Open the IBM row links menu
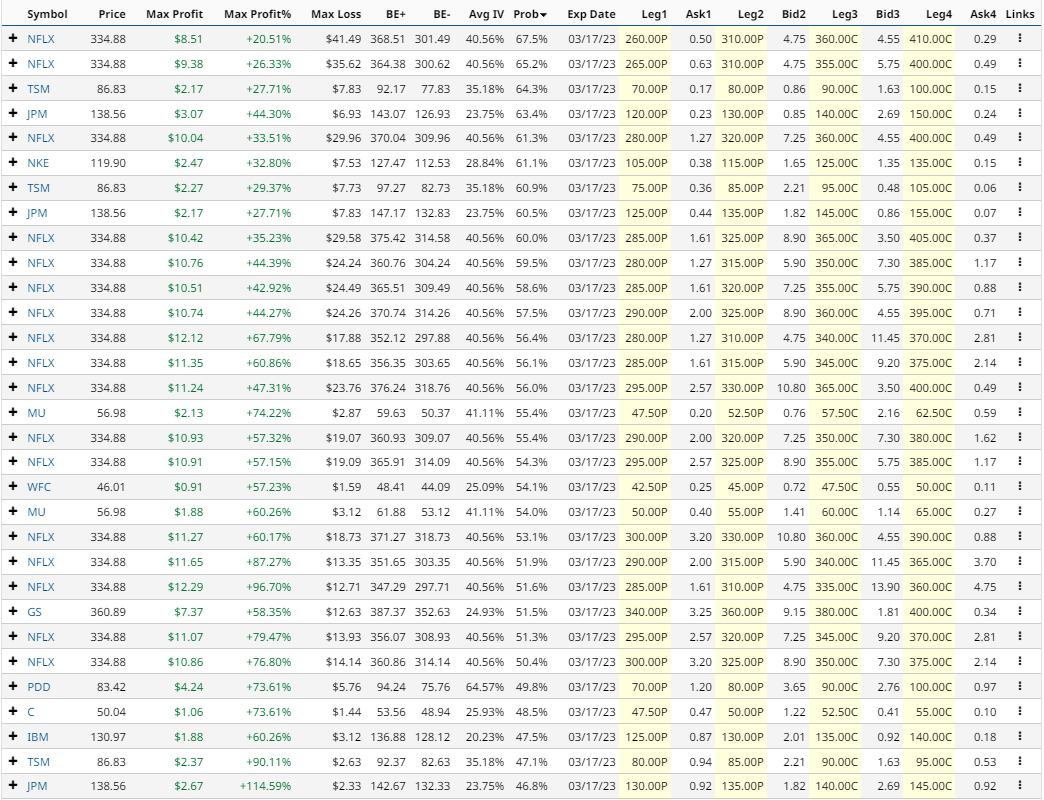 coord(1019,737)
